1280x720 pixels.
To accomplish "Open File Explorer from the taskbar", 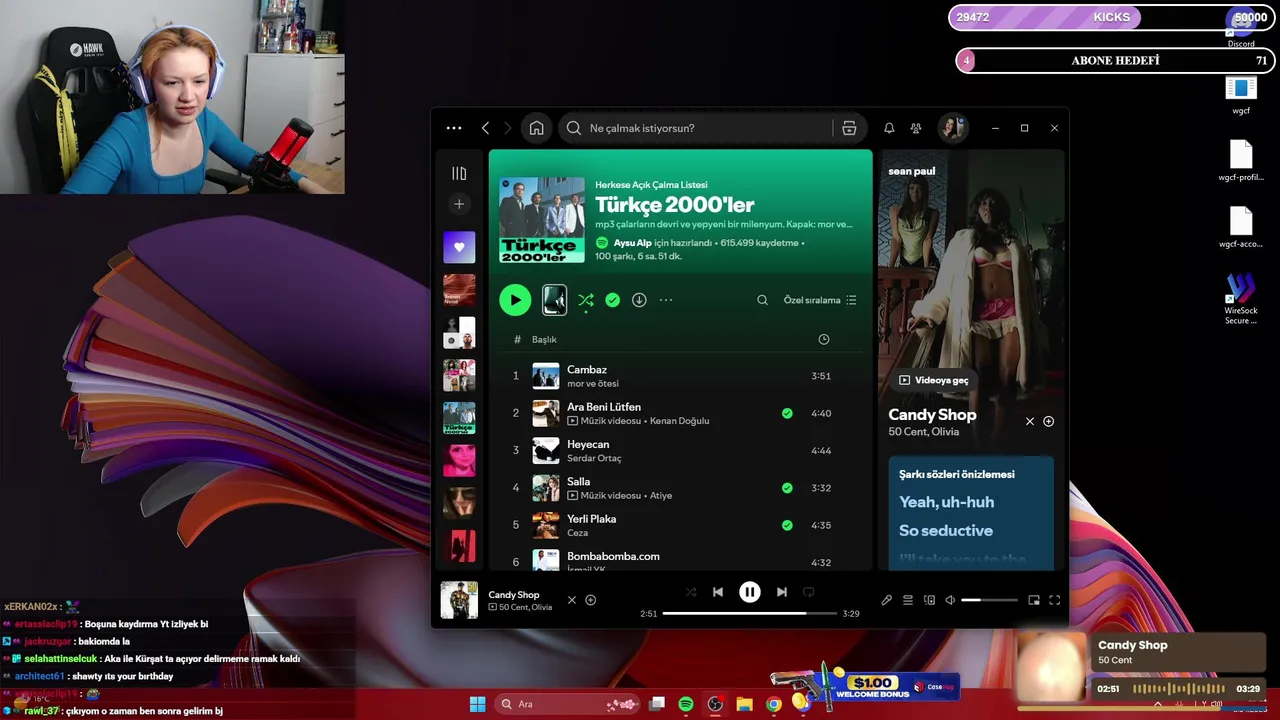I will pyautogui.click(x=744, y=704).
